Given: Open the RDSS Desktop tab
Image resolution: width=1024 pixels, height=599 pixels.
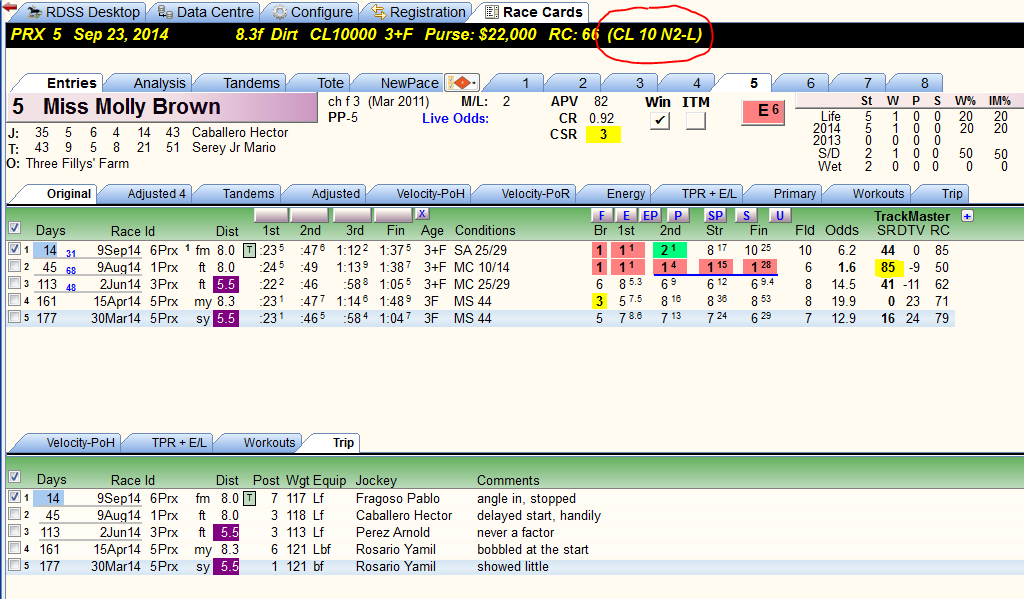Looking at the screenshot, I should (x=83, y=12).
